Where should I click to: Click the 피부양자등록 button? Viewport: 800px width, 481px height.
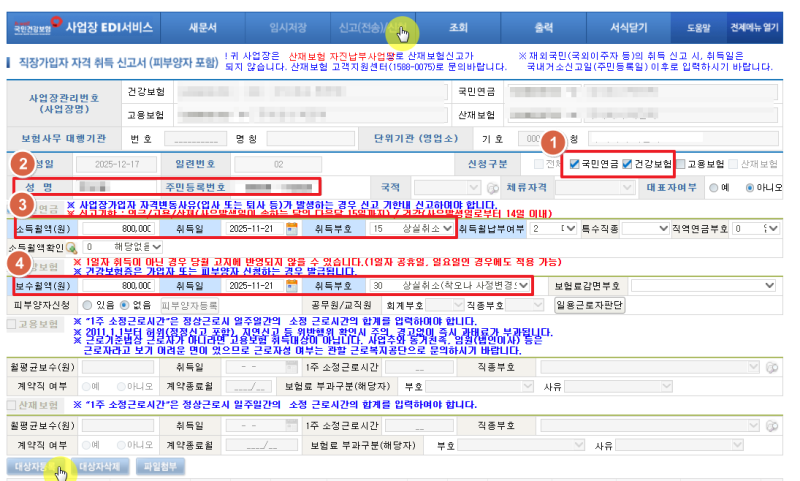point(190,306)
